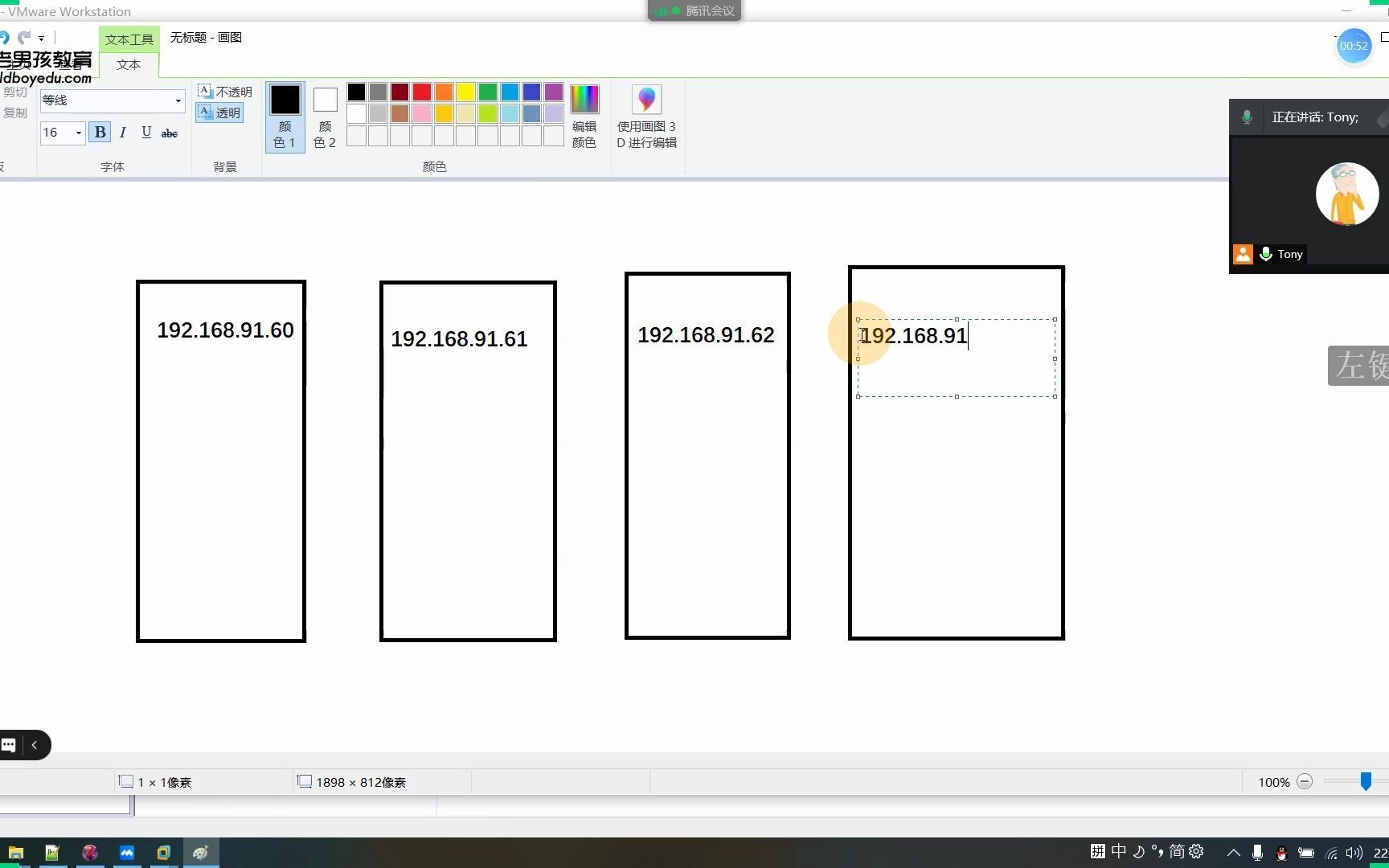1389x868 pixels.
Task: Pick the orange color swatch
Action: coord(444,92)
